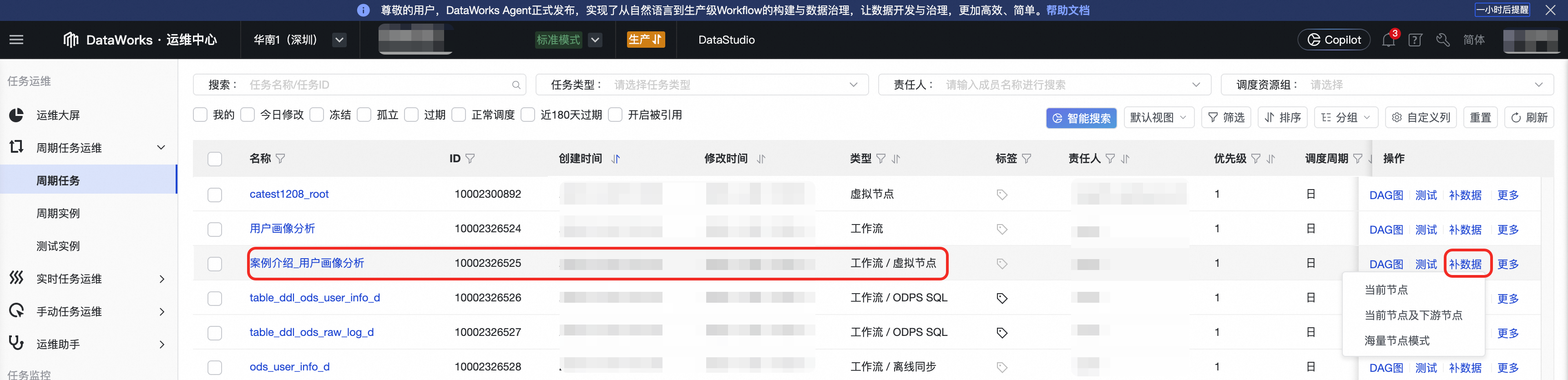Sort by 创建时间 column

tap(615, 159)
